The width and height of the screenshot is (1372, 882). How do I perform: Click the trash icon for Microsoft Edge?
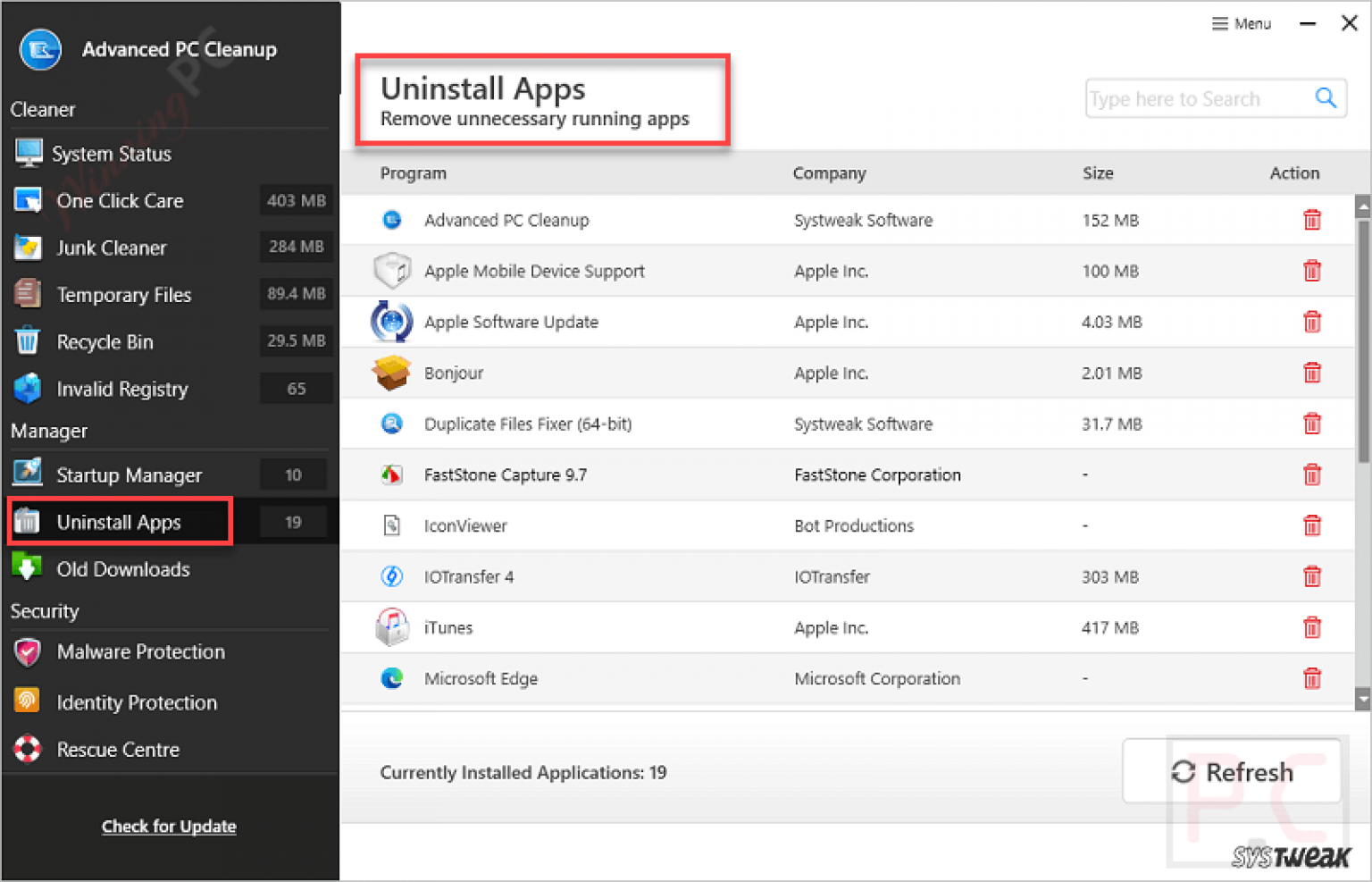1311,678
